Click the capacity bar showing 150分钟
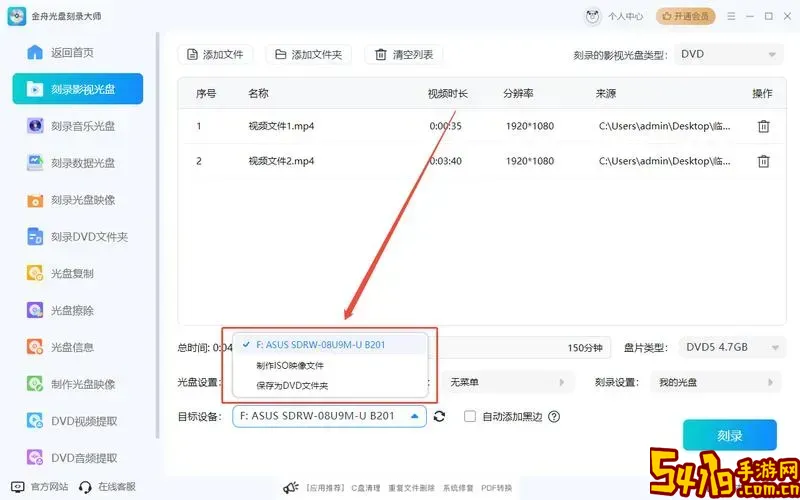Screen dimensions: 800x500 [518, 347]
